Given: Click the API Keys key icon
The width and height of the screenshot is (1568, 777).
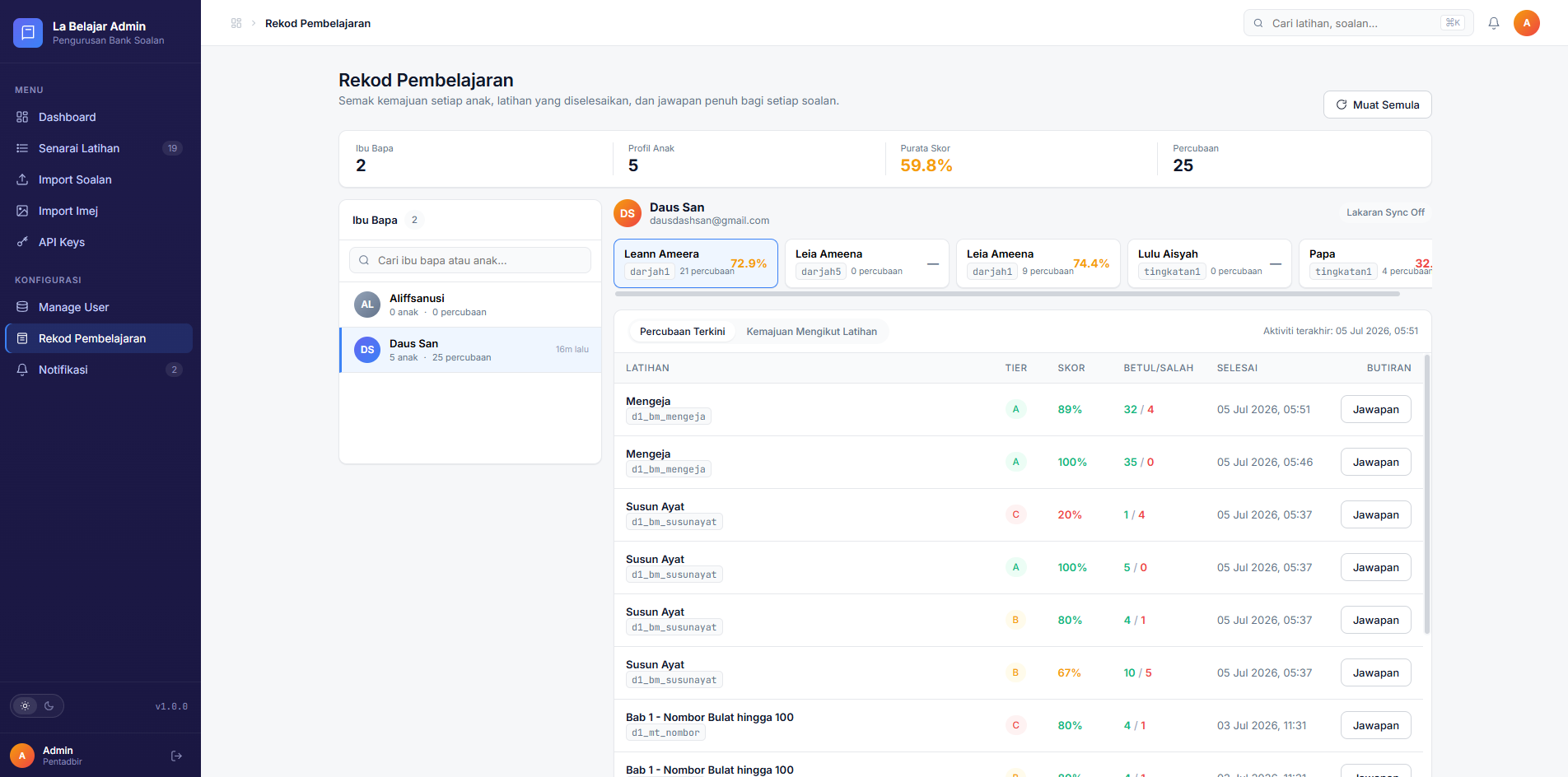Looking at the screenshot, I should [22, 242].
